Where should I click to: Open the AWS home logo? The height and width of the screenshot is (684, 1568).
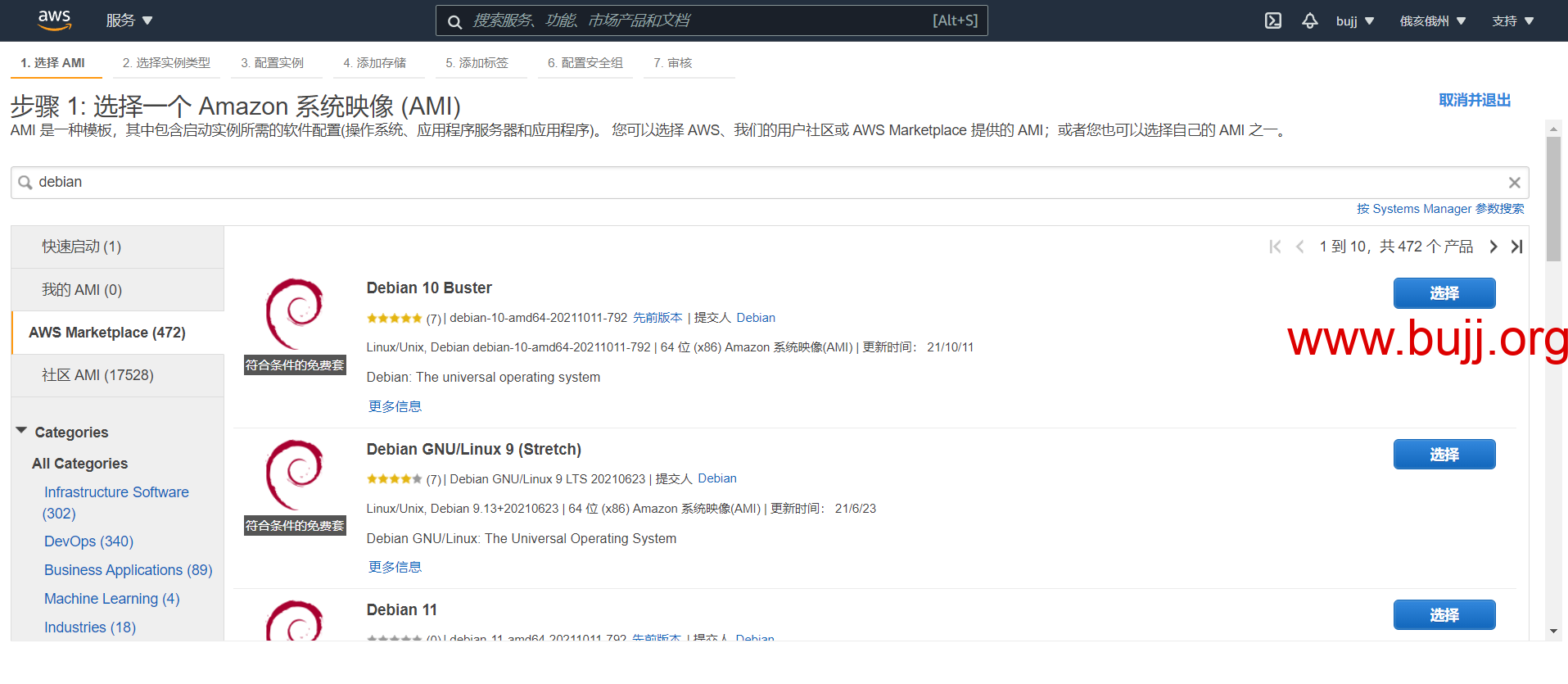[x=55, y=20]
